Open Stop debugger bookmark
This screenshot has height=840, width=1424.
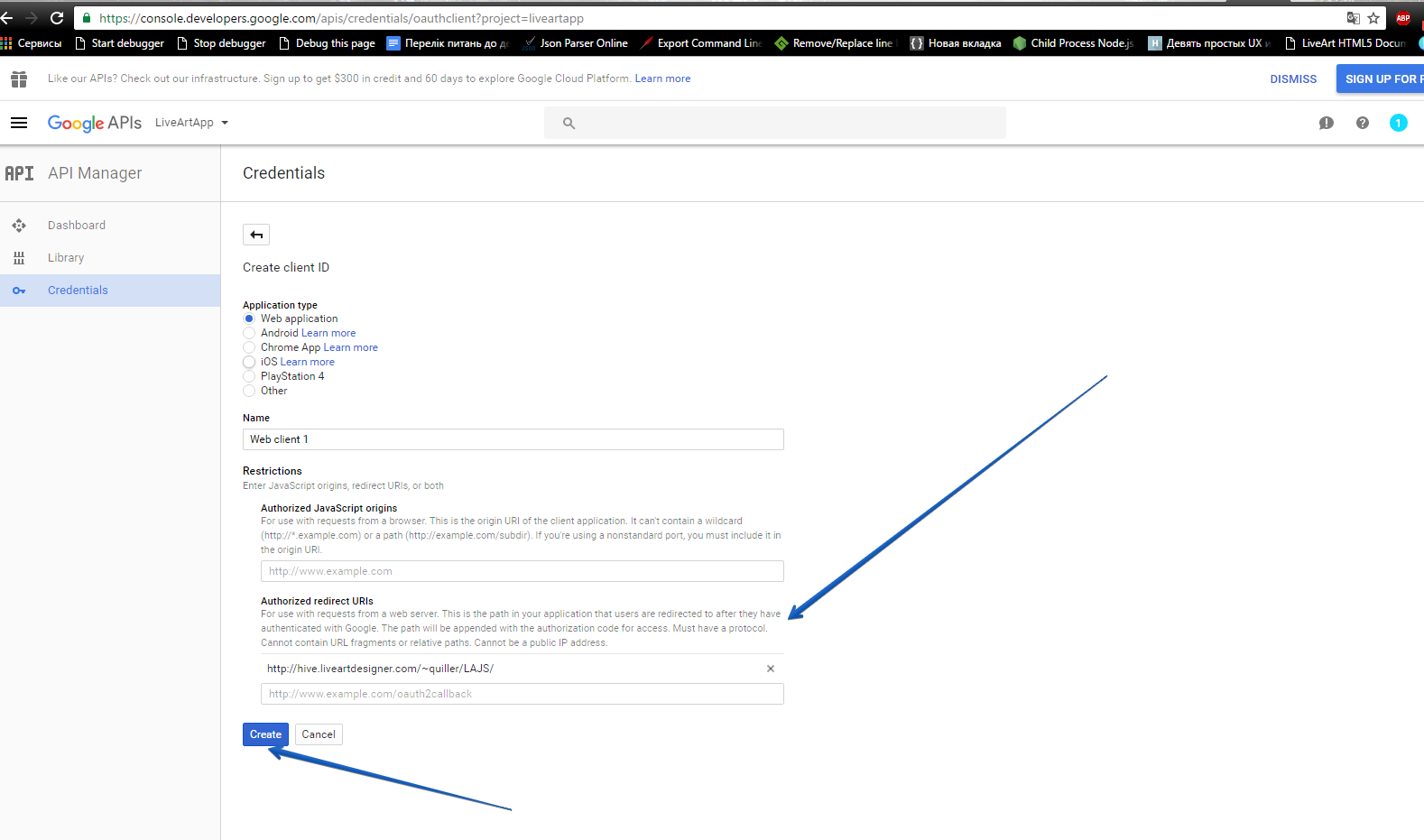click(x=221, y=43)
